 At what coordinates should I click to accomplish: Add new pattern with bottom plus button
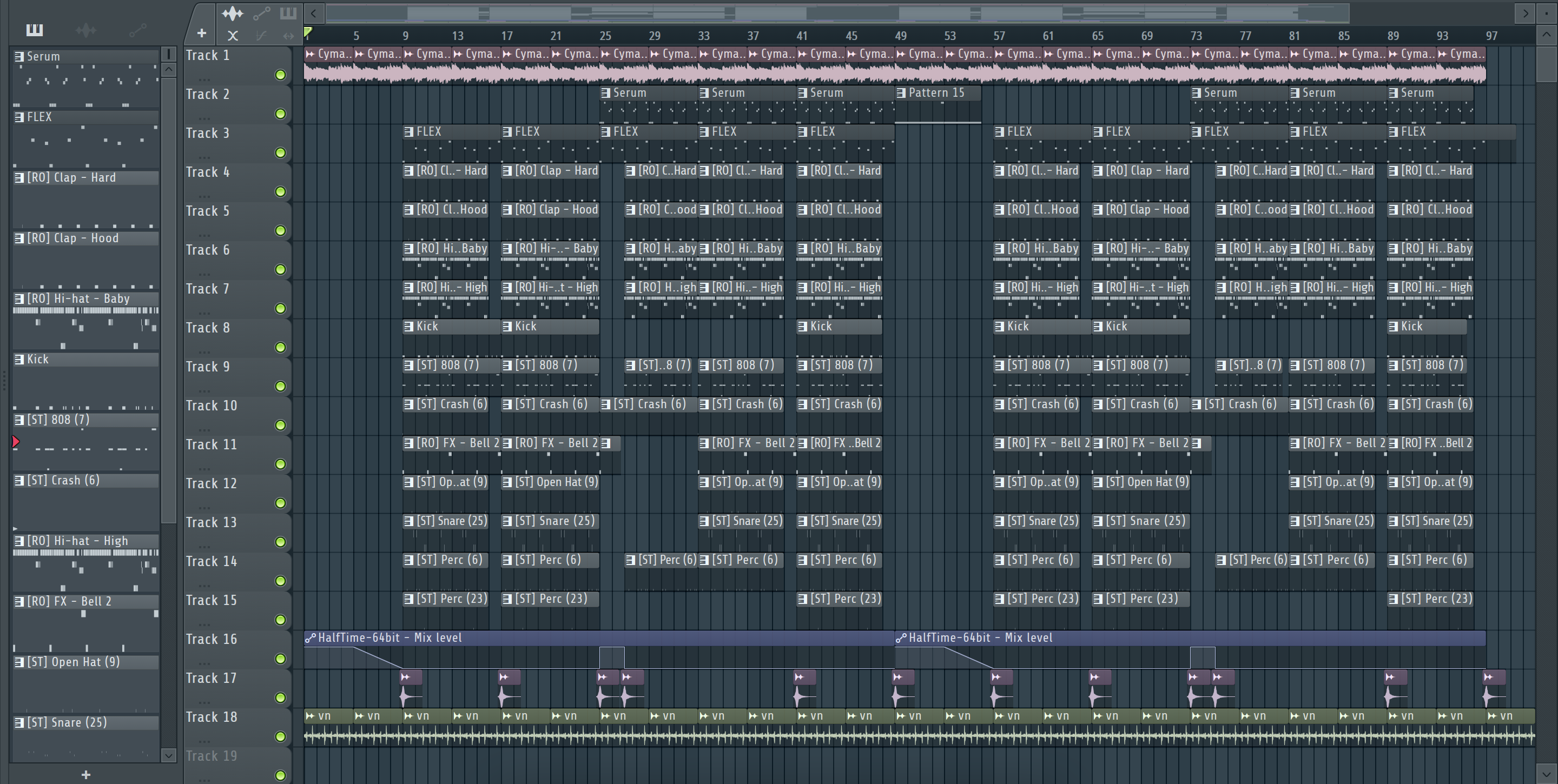[x=86, y=774]
